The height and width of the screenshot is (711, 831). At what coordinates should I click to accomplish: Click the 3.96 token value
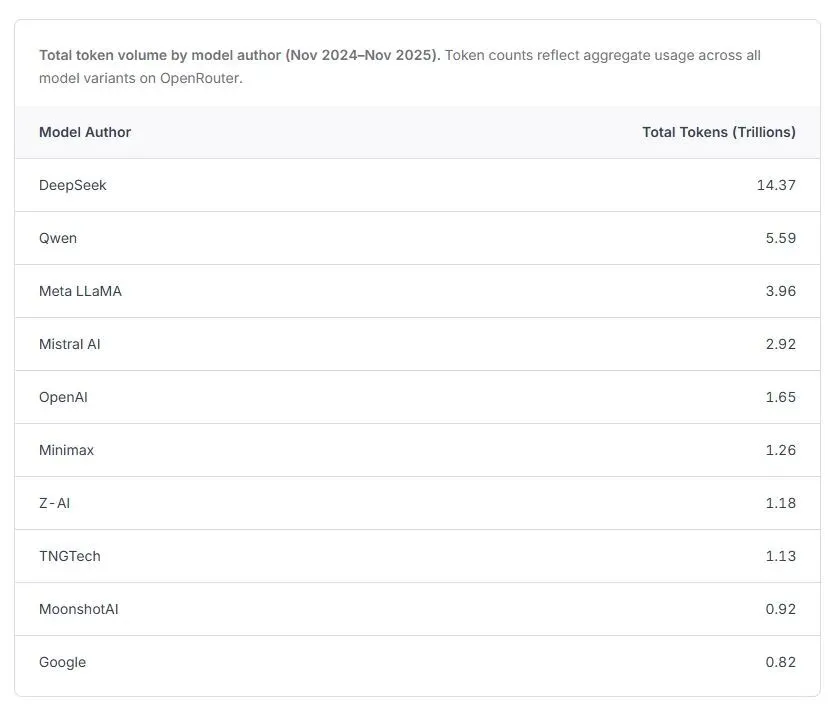pos(779,291)
